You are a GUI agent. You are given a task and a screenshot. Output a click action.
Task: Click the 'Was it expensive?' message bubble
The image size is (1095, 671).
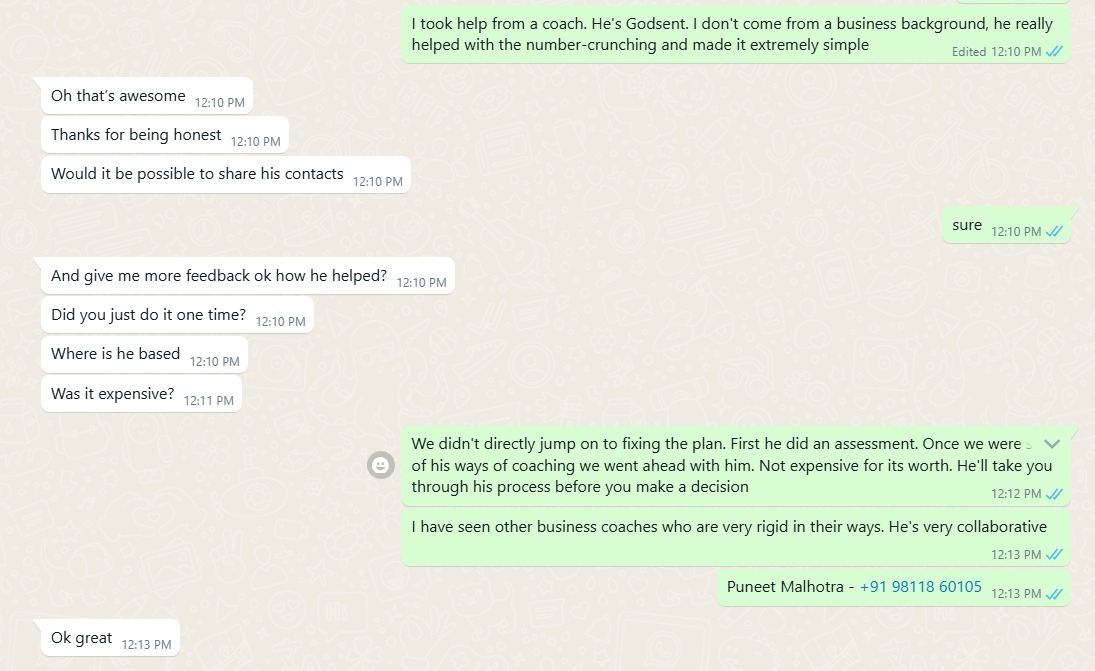click(x=112, y=394)
